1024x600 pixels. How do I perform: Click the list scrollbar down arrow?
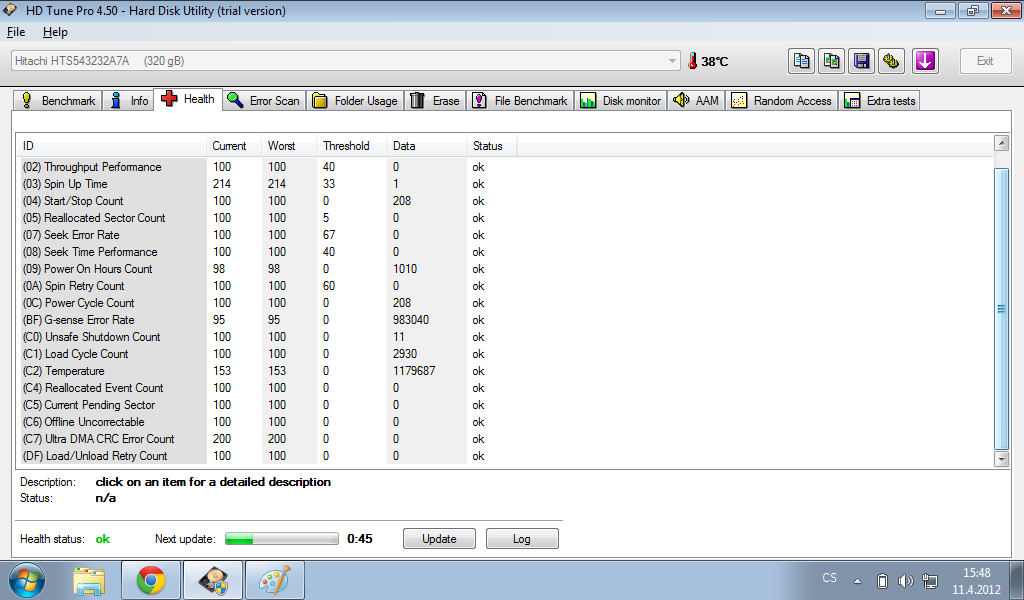tap(1000, 459)
